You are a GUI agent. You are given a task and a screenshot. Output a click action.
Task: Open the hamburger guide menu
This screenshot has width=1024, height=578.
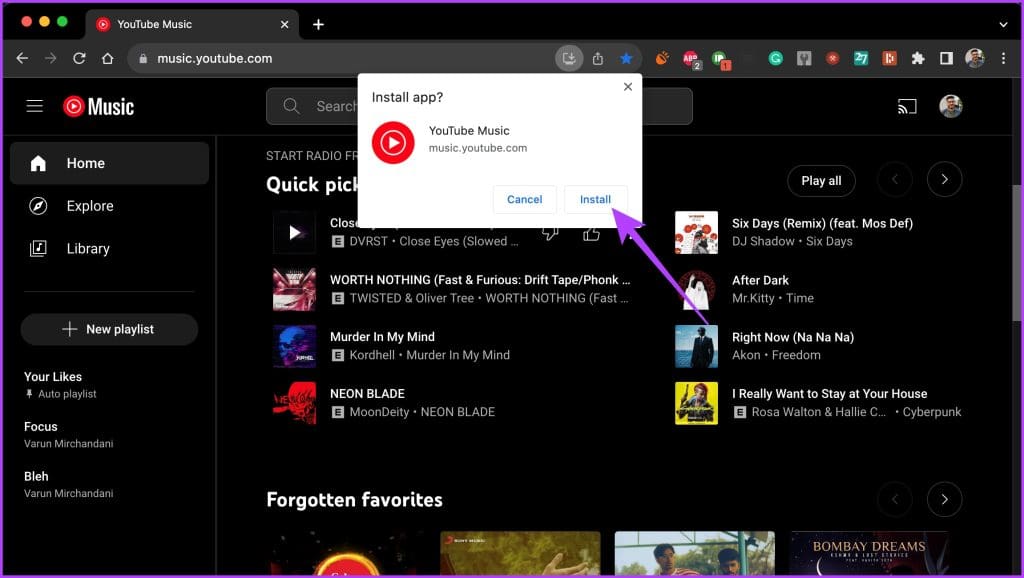pos(35,106)
